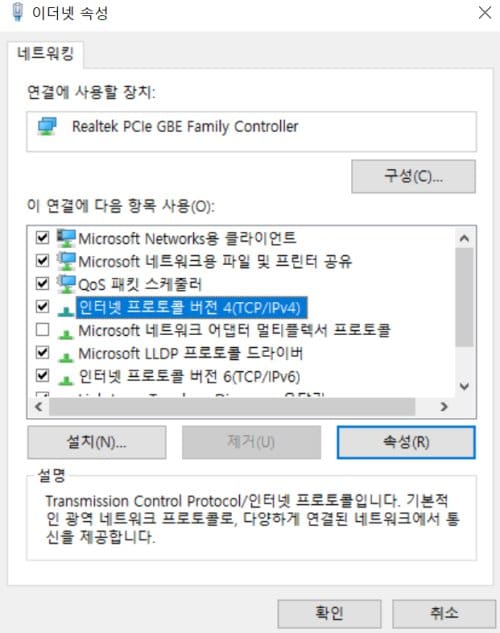Select the 네트워킹 tab
Screen dimensions: 500x633
coord(46,54)
